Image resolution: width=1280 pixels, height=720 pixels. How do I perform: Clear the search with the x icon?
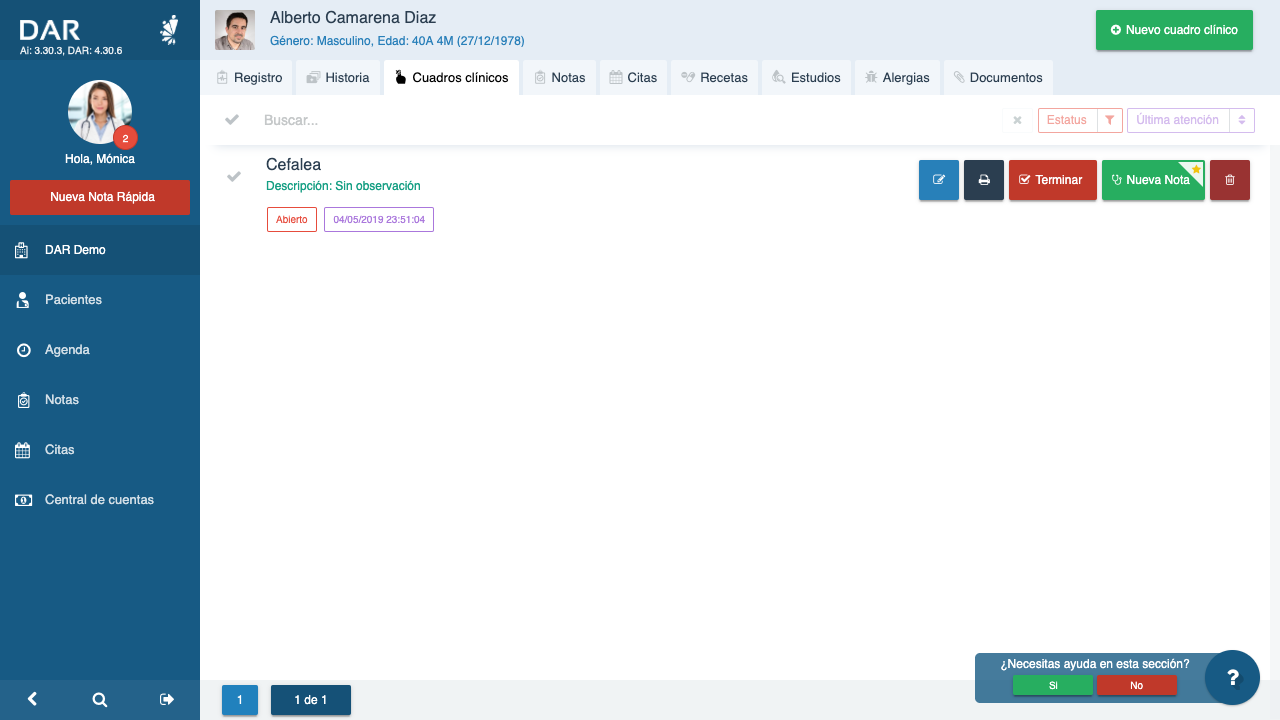pyautogui.click(x=1017, y=120)
